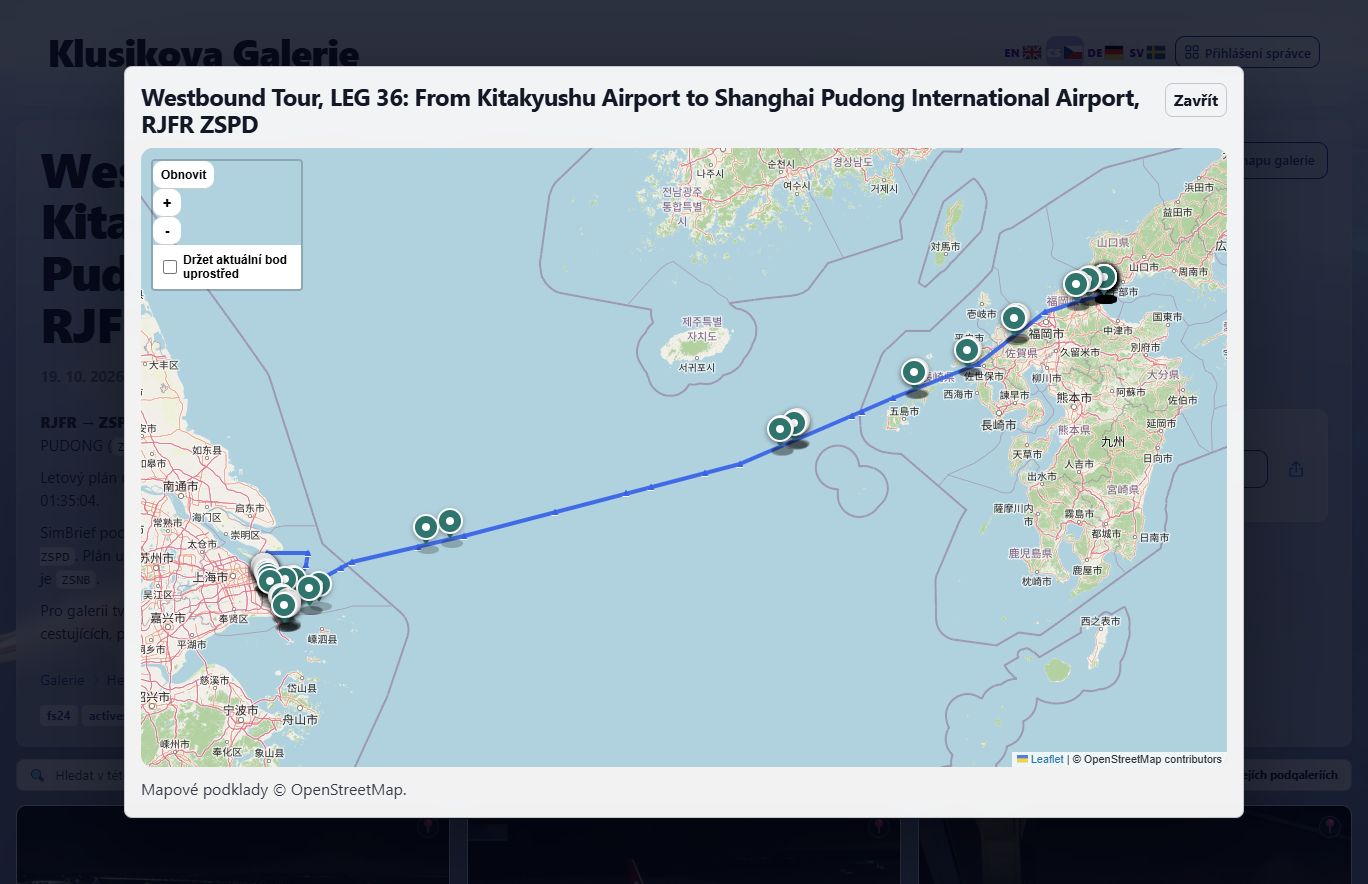Open Klusikova Galerie site title
Viewport: 1368px width, 884px height.
(203, 53)
